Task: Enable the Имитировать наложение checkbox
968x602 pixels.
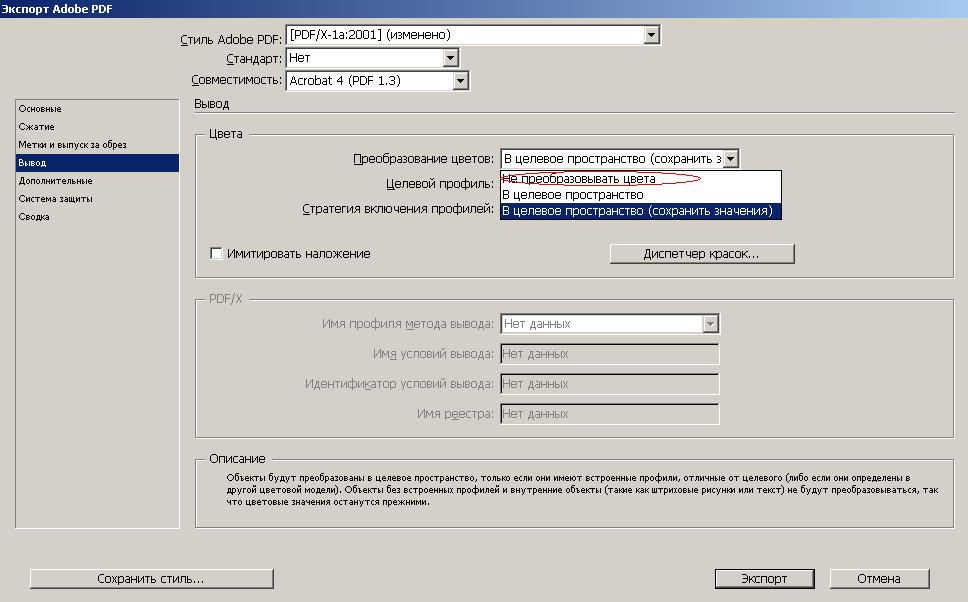Action: 216,254
